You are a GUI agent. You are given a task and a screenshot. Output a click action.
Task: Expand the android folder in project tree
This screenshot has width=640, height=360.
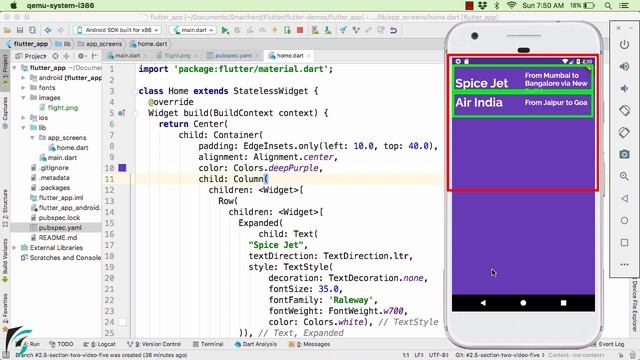(23, 78)
